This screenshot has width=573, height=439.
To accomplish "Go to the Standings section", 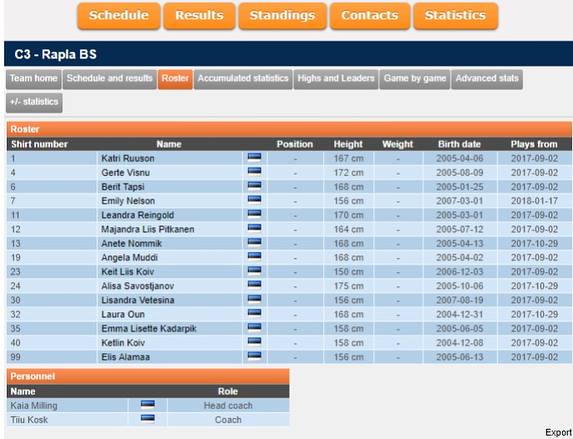I will click(x=282, y=16).
